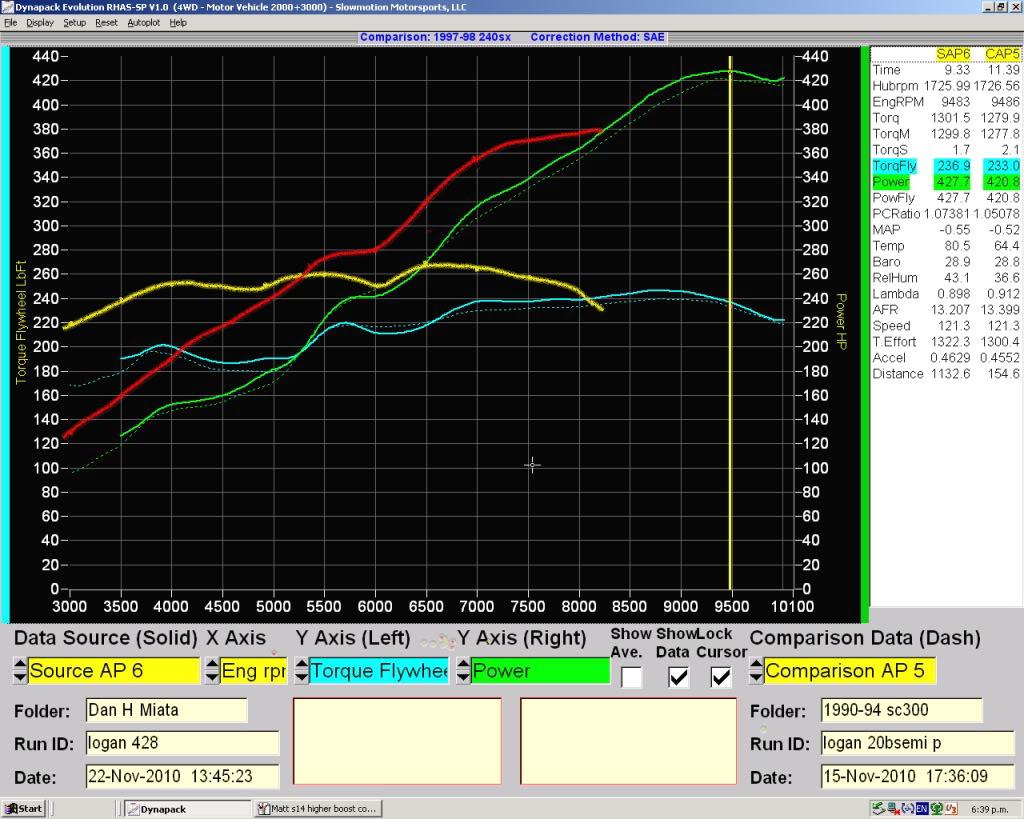Click up arrow beside Comparison AP 5
Image resolution: width=1024 pixels, height=819 pixels.
[756, 664]
